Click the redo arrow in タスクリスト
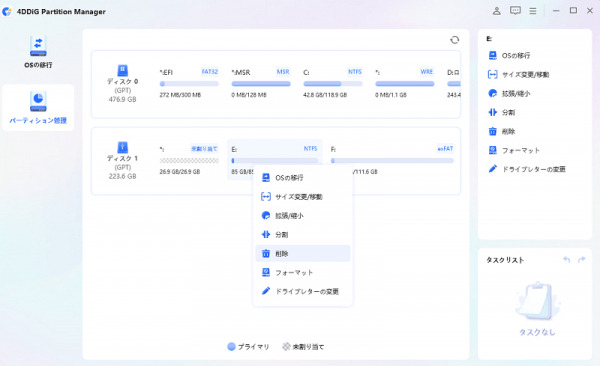This screenshot has width=600, height=366. click(x=582, y=260)
